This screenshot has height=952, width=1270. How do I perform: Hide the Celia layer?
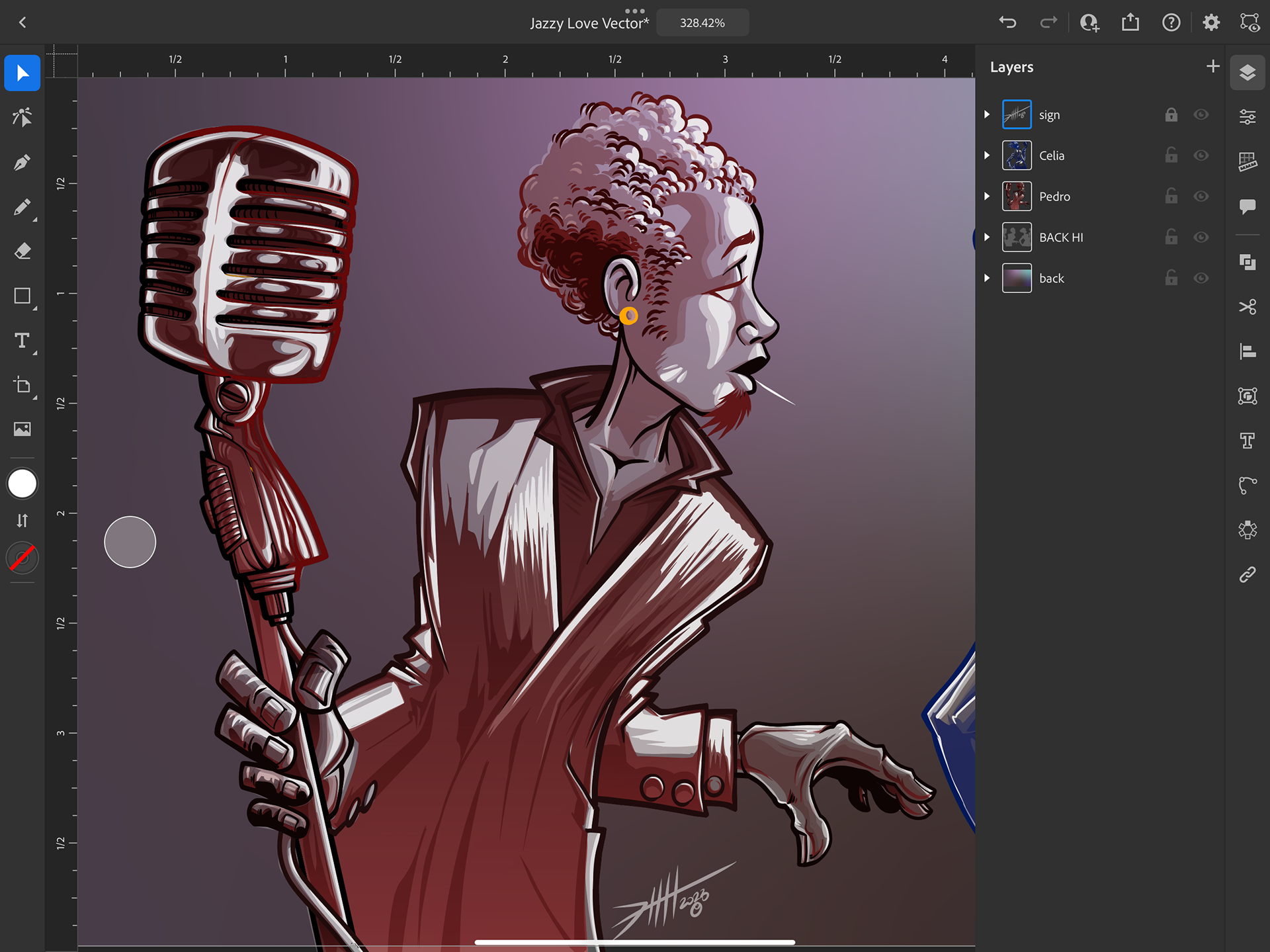(1201, 155)
